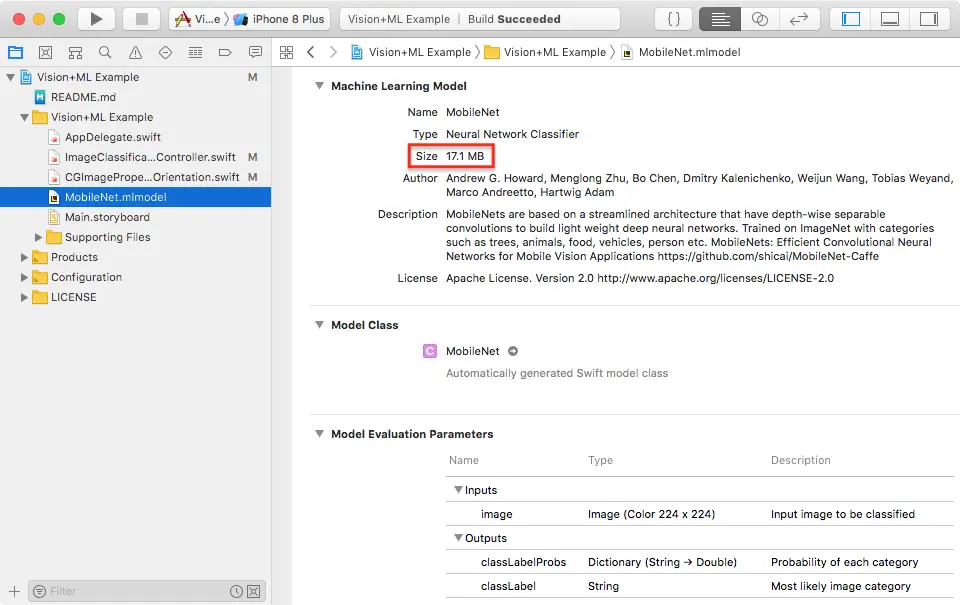Viewport: 960px width, 605px height.
Task: Show the Find navigator
Action: pyautogui.click(x=105, y=53)
